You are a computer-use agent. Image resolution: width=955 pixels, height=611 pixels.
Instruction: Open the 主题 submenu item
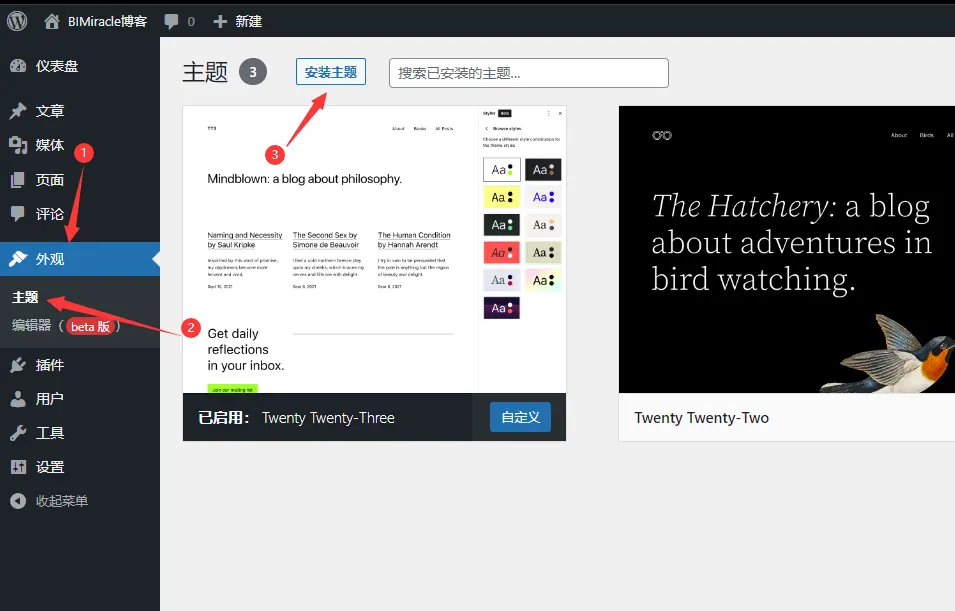pyautogui.click(x=26, y=297)
